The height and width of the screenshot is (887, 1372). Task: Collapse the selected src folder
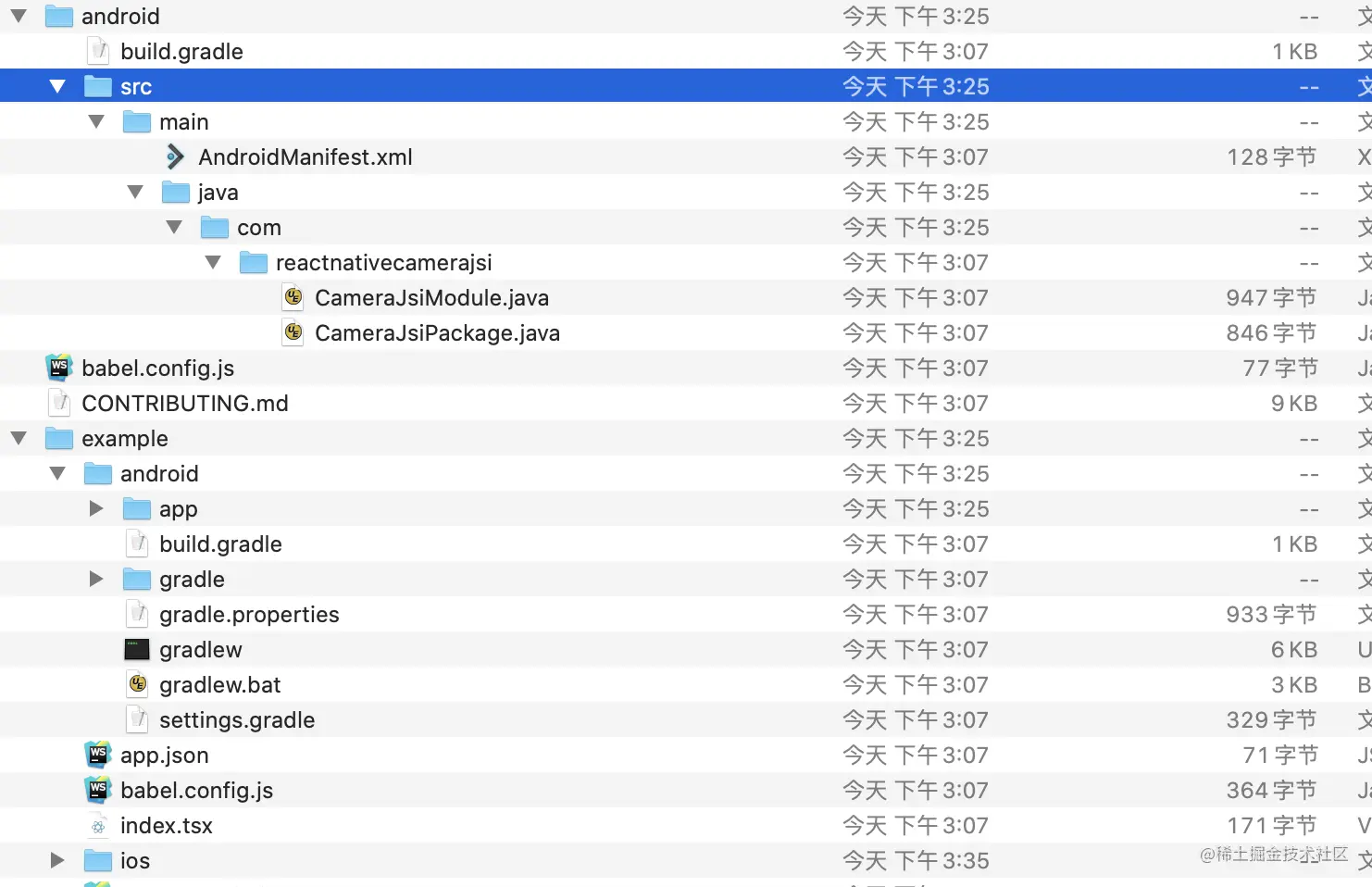pos(57,86)
